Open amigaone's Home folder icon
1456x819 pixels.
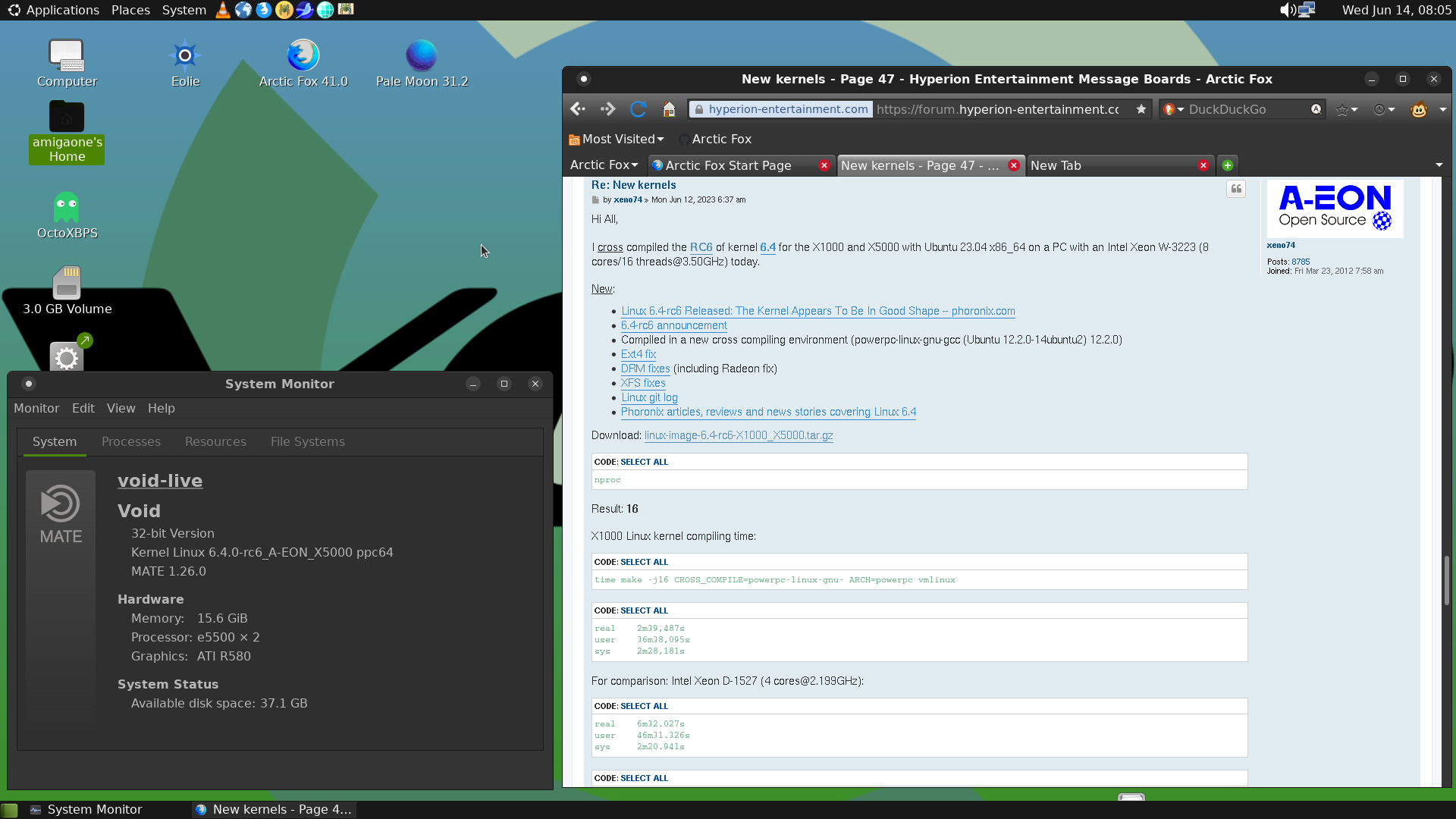(67, 132)
